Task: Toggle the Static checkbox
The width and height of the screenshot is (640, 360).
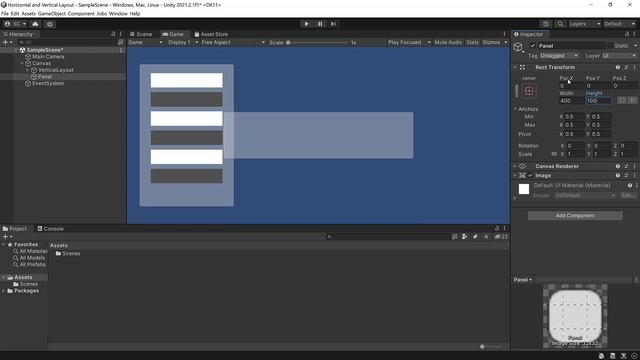Action: click(x=610, y=46)
